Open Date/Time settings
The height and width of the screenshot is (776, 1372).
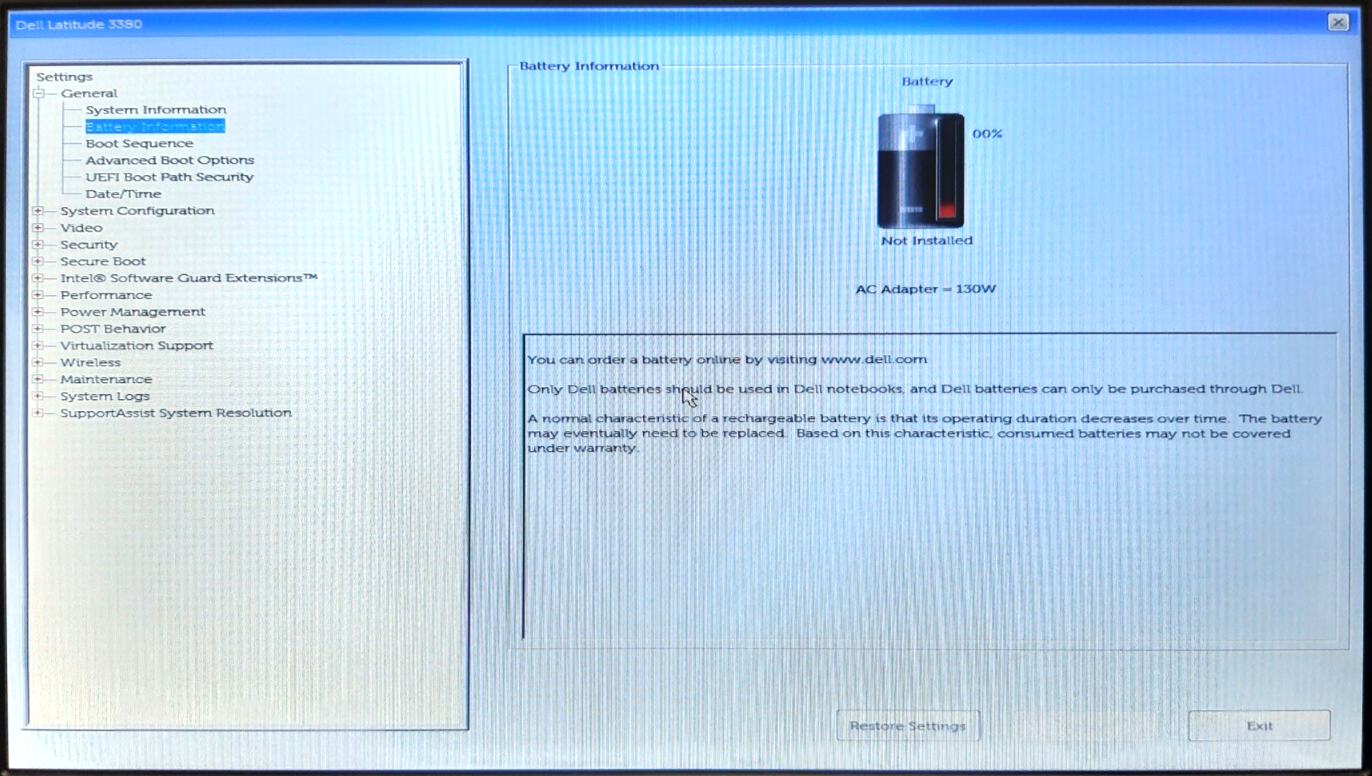pos(123,194)
